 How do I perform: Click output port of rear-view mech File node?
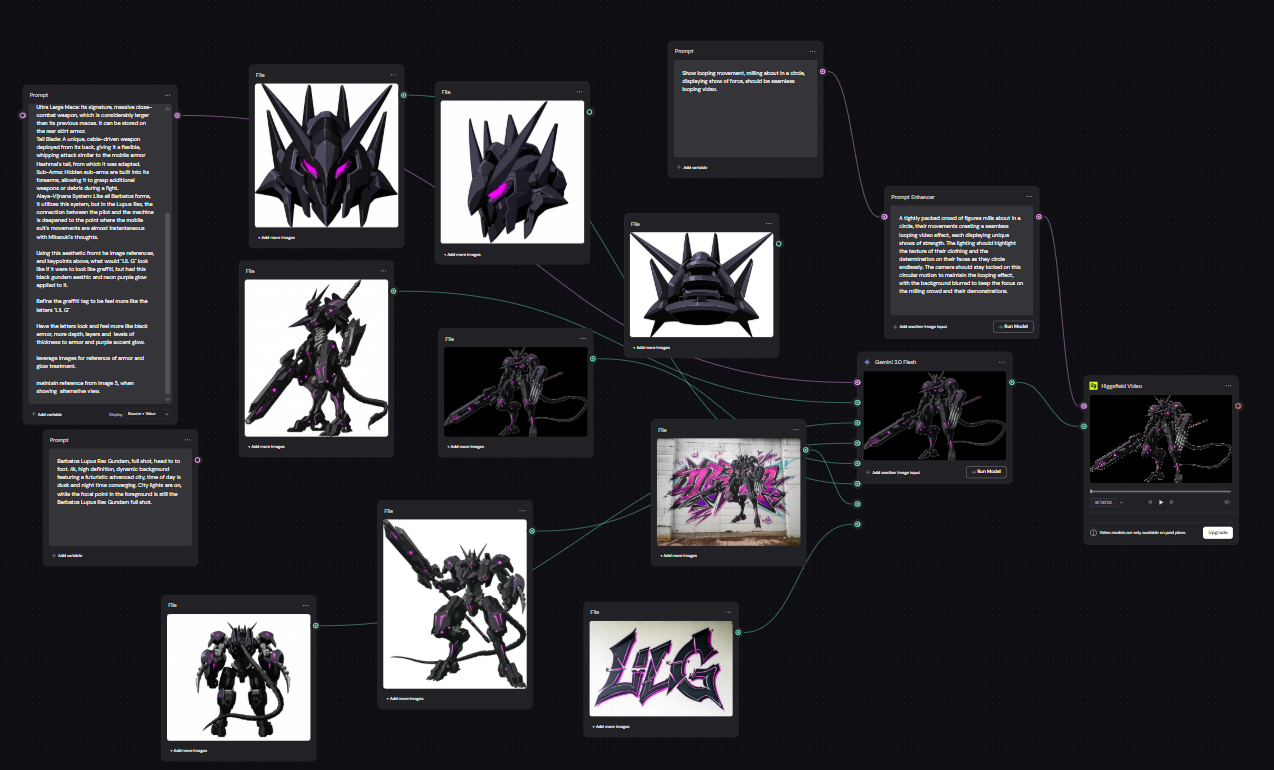(316, 626)
